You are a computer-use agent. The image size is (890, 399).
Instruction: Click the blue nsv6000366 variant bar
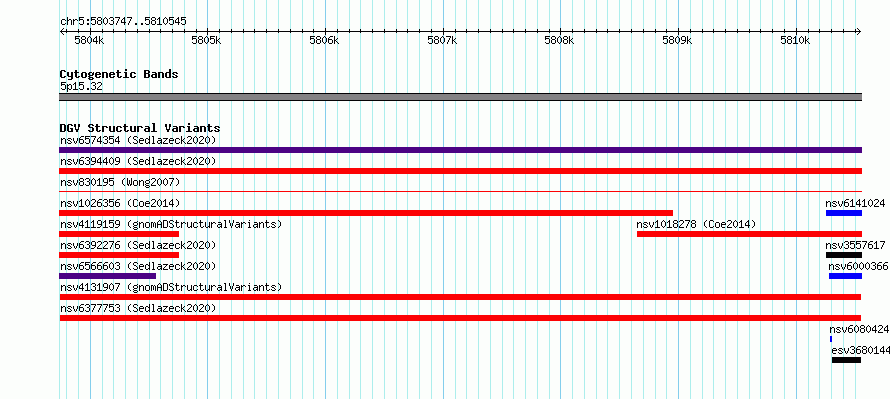[846, 276]
